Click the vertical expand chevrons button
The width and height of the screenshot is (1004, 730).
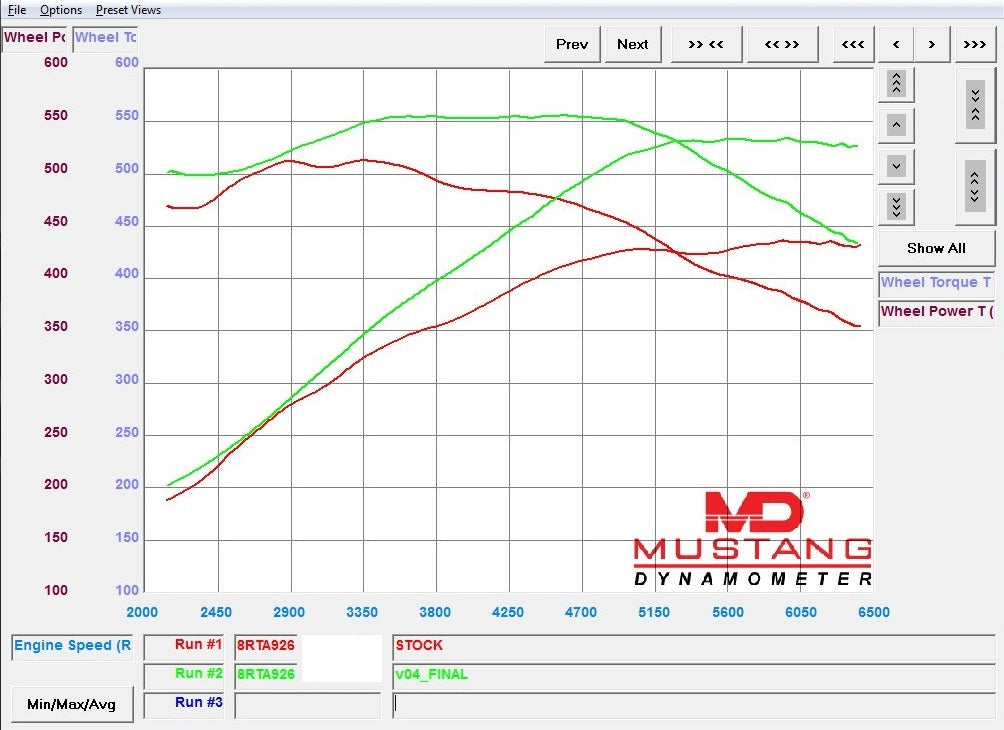tap(974, 185)
